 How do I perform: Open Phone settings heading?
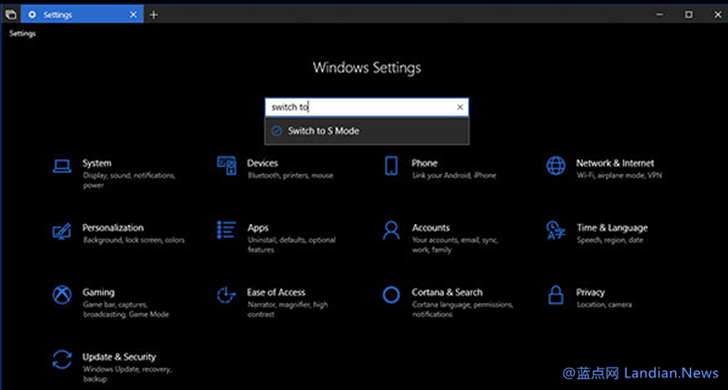click(424, 163)
